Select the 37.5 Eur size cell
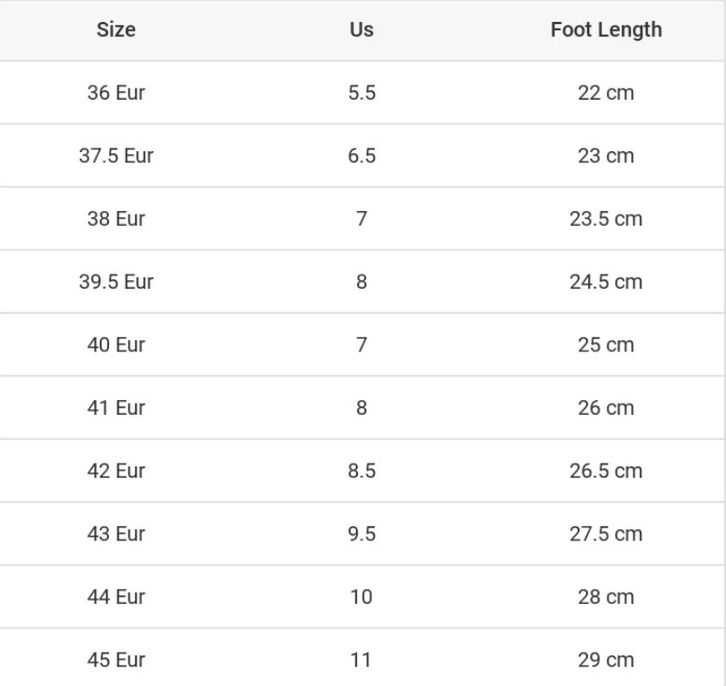 click(116, 156)
